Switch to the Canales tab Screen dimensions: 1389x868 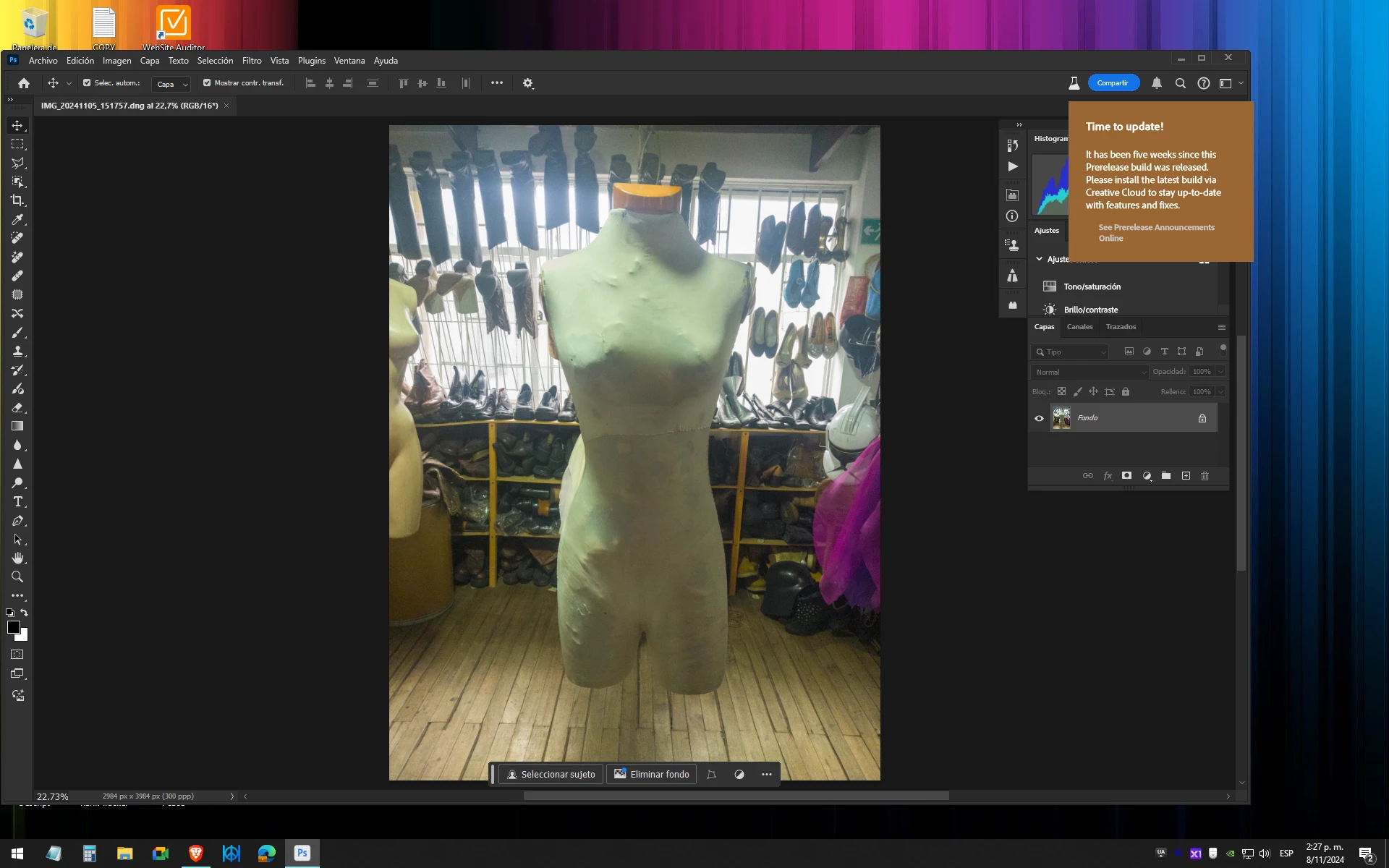(x=1079, y=327)
